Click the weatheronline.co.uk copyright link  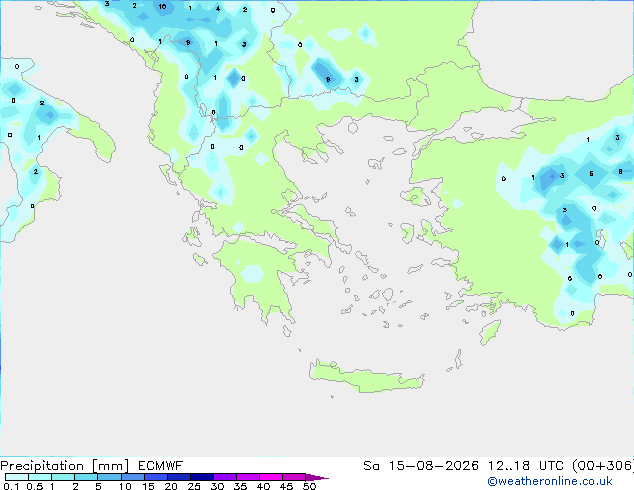coord(550,481)
